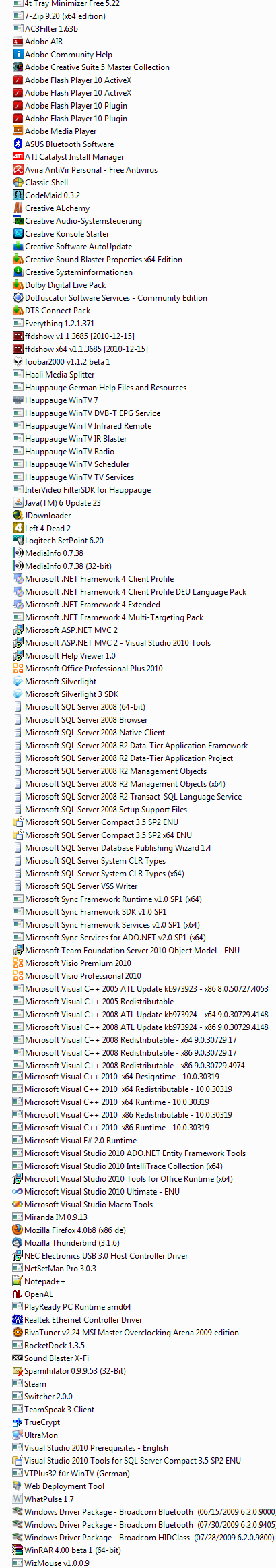
Task: Click the Steam icon
Action: click(18, 1384)
